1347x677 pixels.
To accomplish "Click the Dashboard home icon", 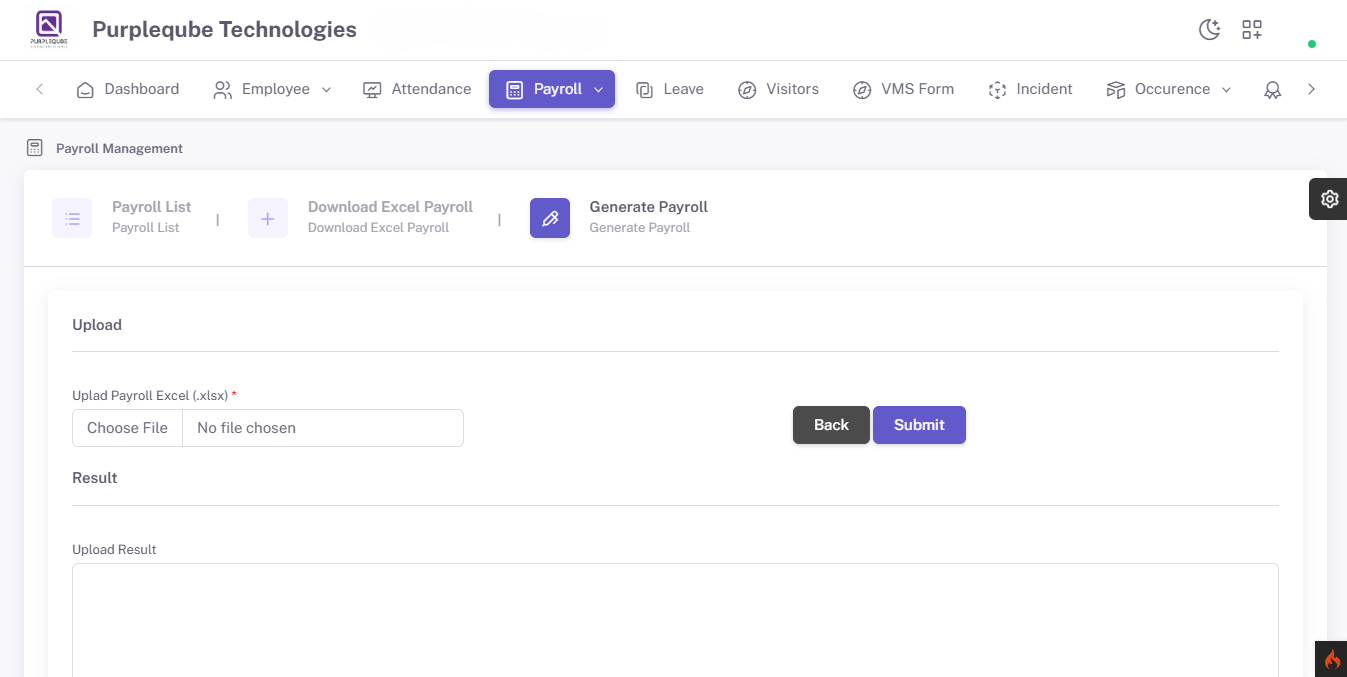I will coord(86,89).
